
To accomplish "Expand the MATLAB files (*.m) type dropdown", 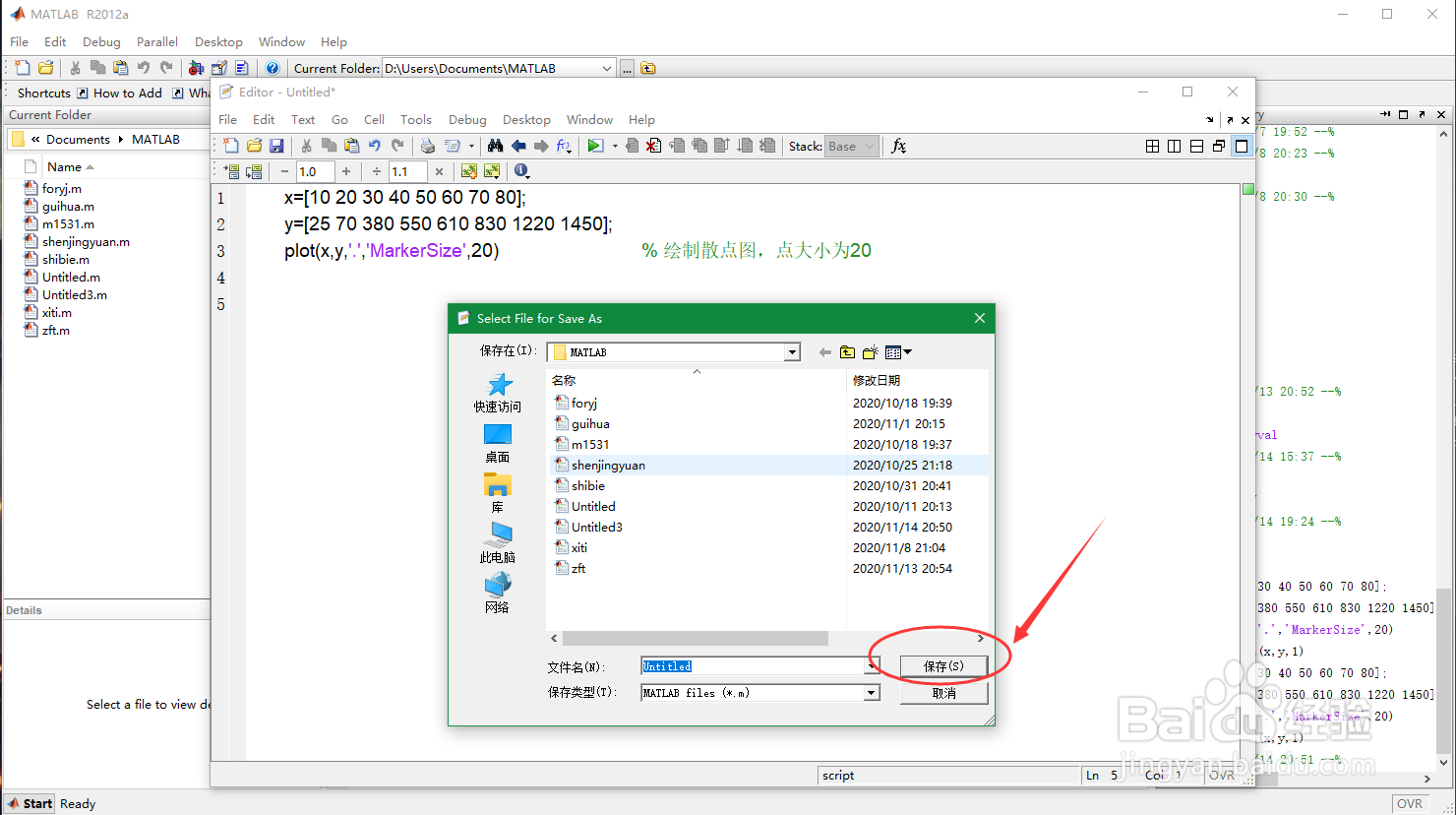I will [x=872, y=693].
